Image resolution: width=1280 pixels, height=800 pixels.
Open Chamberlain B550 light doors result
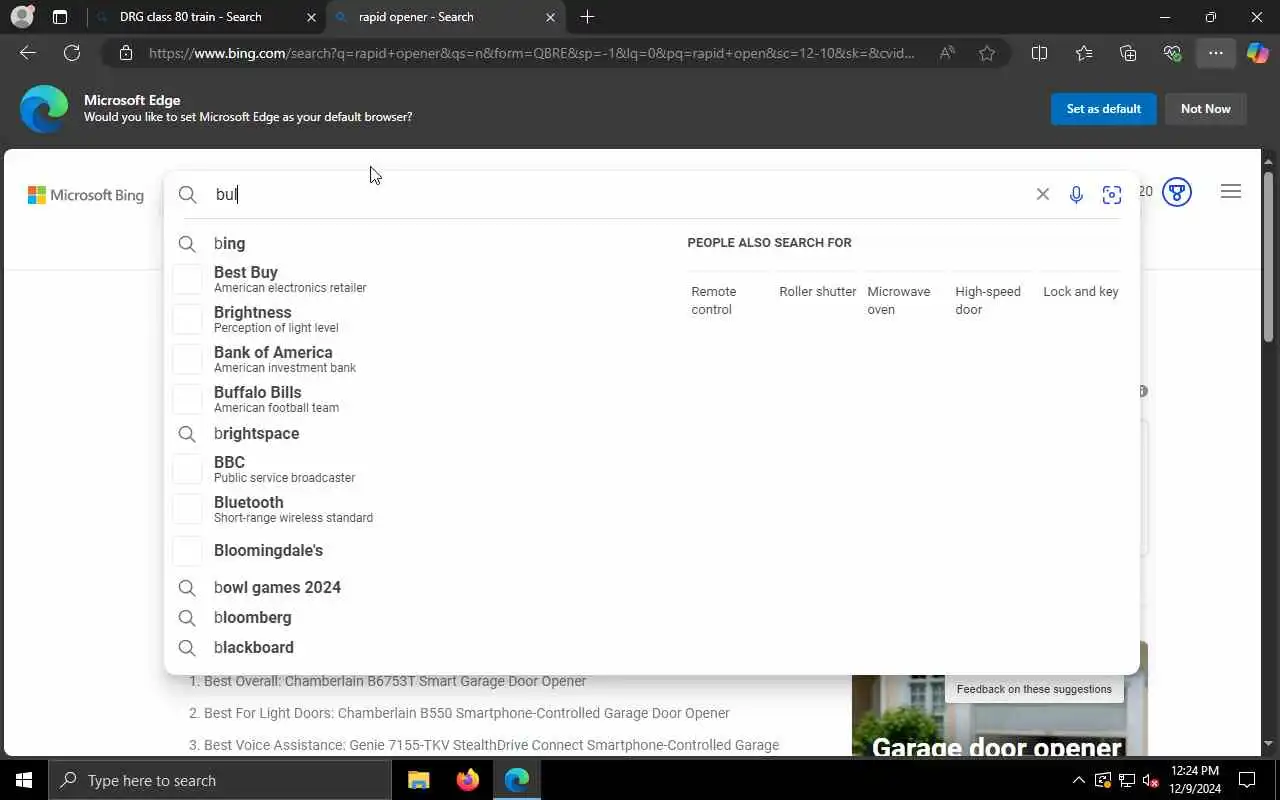coord(467,713)
